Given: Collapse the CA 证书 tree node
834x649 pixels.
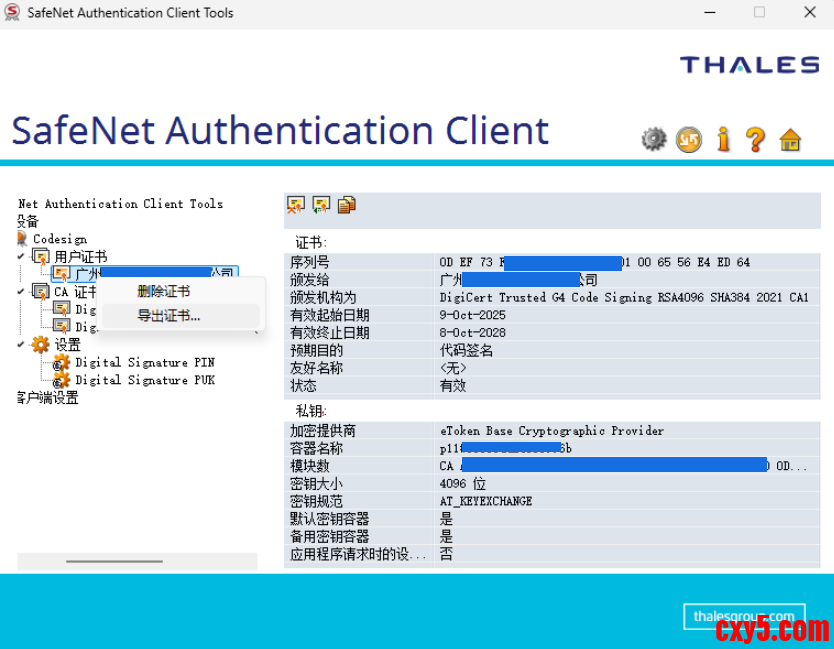Looking at the screenshot, I should coord(21,292).
